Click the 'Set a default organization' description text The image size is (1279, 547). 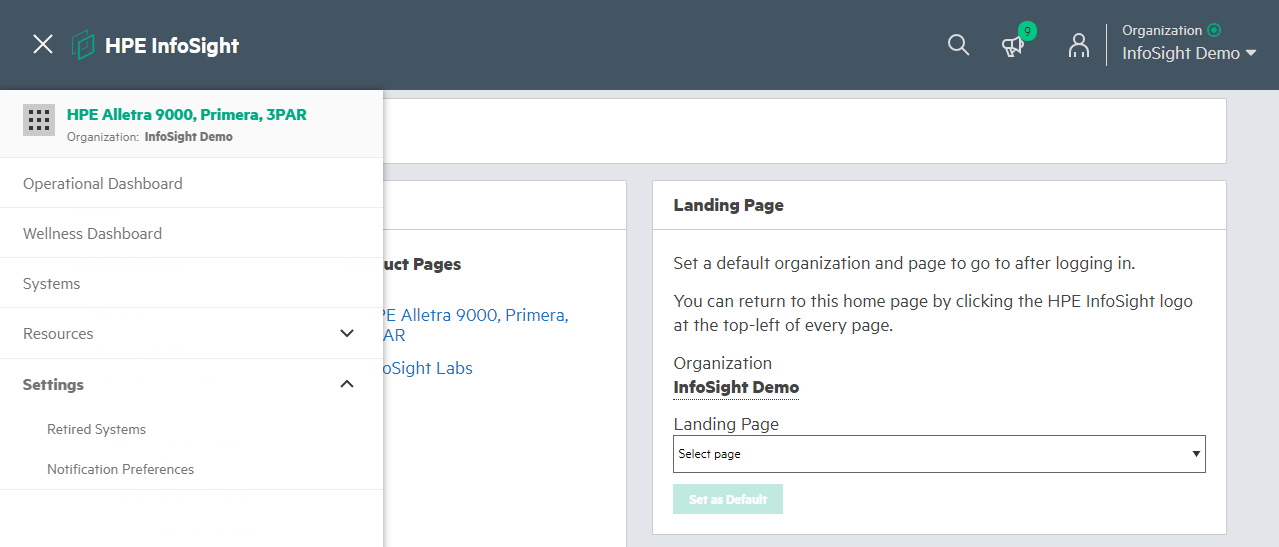pos(904,264)
